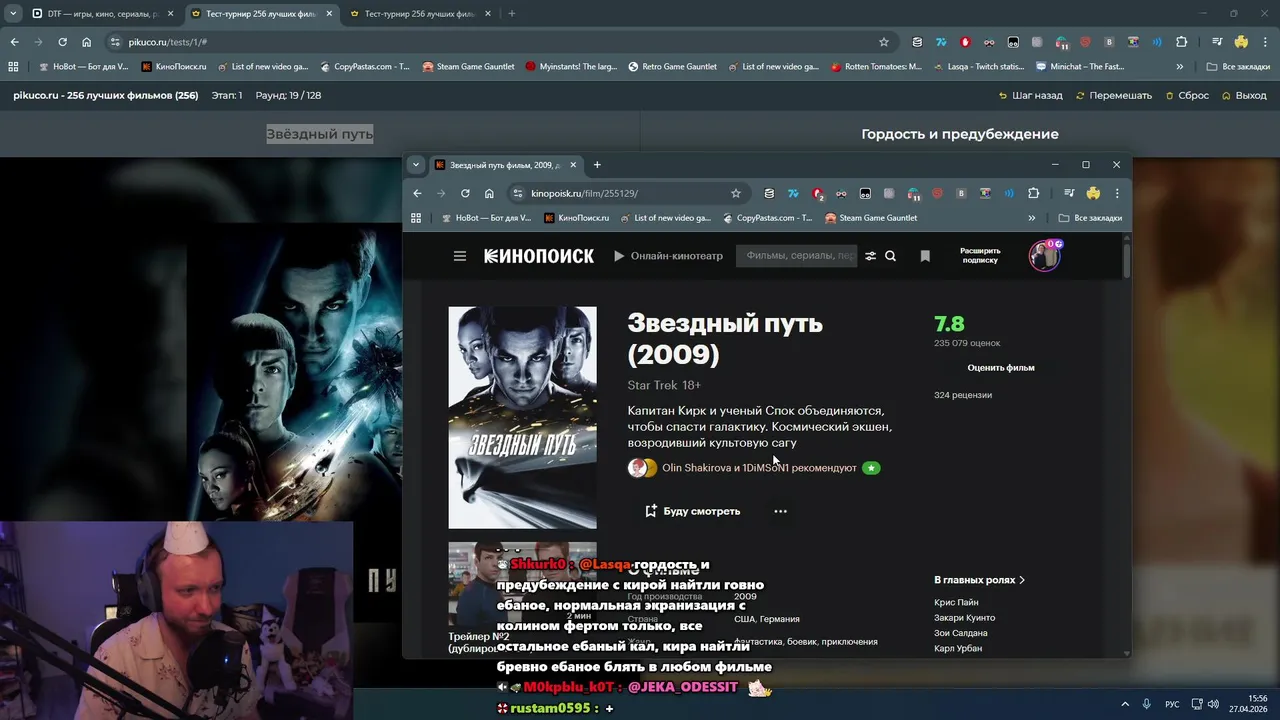The width and height of the screenshot is (1280, 720).
Task: Expand tab search dropdown in Kinopoisk window
Action: tap(416, 165)
